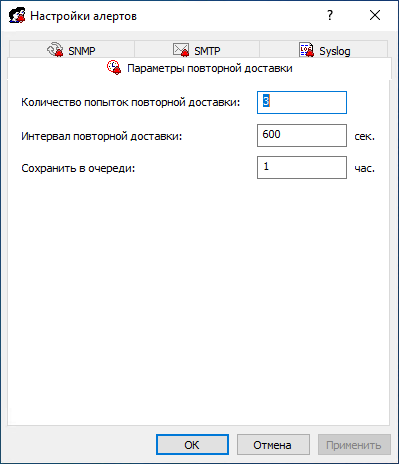The height and width of the screenshot is (464, 399).
Task: Click the Отмена button
Action: pyautogui.click(x=273, y=445)
